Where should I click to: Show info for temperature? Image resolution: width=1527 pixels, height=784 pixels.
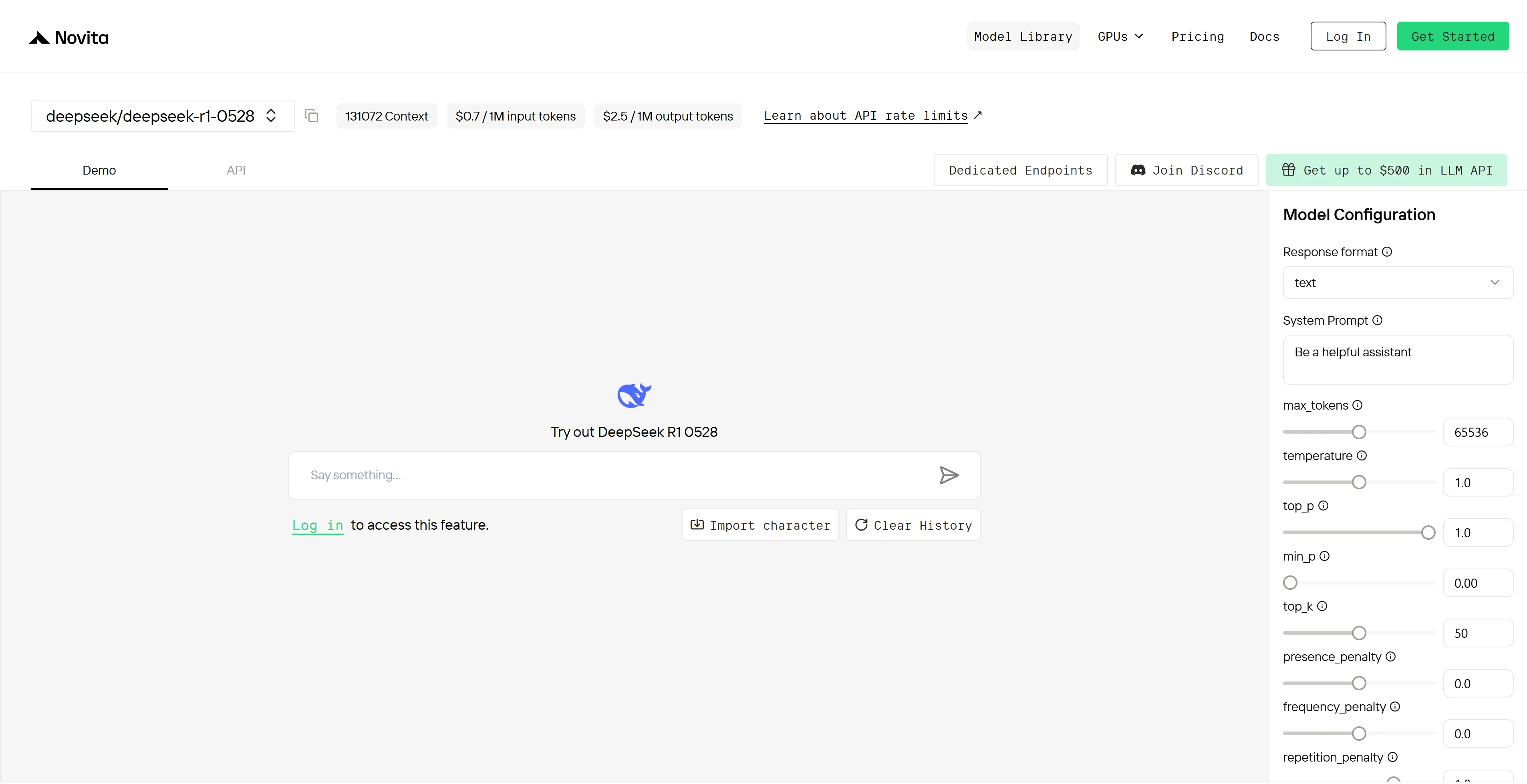pos(1362,456)
